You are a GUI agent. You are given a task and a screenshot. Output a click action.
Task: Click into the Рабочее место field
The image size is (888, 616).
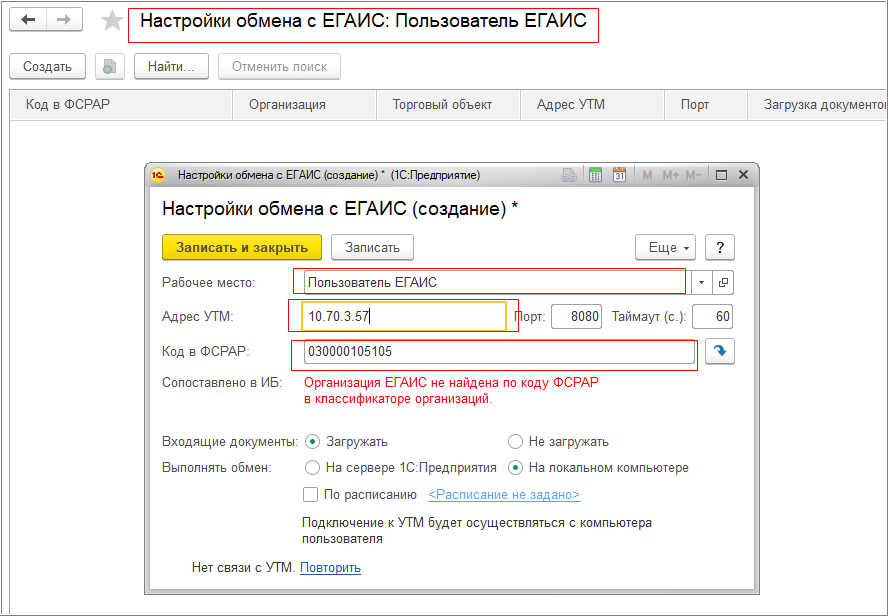point(497,283)
